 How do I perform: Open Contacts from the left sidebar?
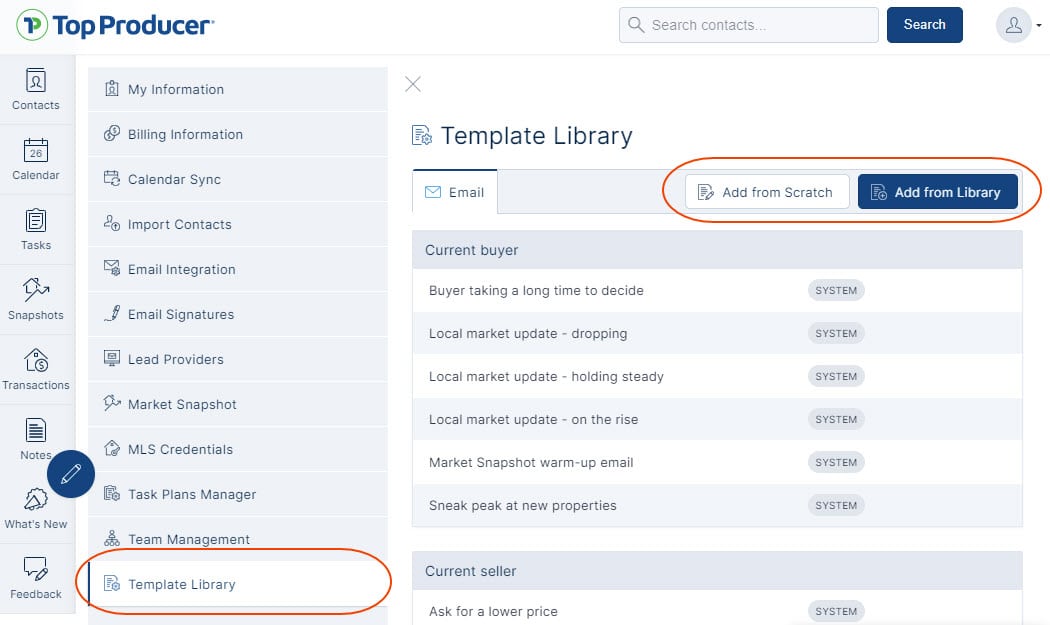click(36, 89)
